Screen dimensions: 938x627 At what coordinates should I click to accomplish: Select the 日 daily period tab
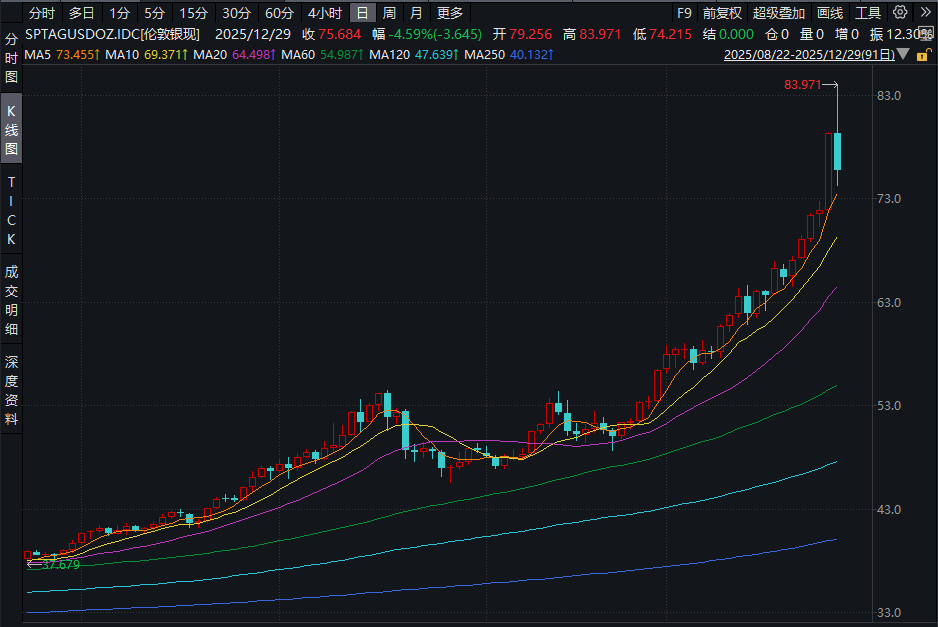tap(363, 13)
